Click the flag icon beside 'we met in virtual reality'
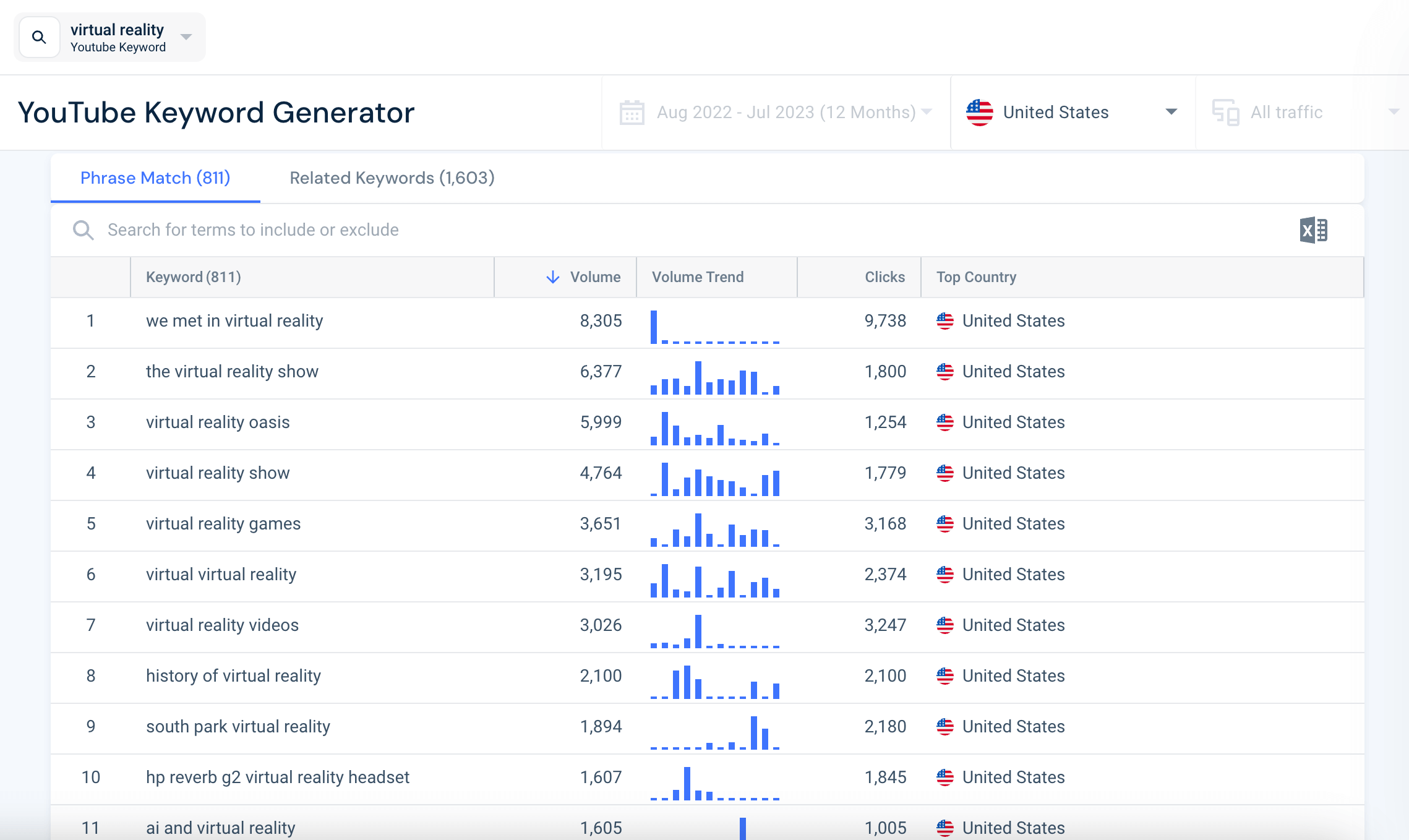Image resolution: width=1409 pixels, height=840 pixels. [x=944, y=321]
